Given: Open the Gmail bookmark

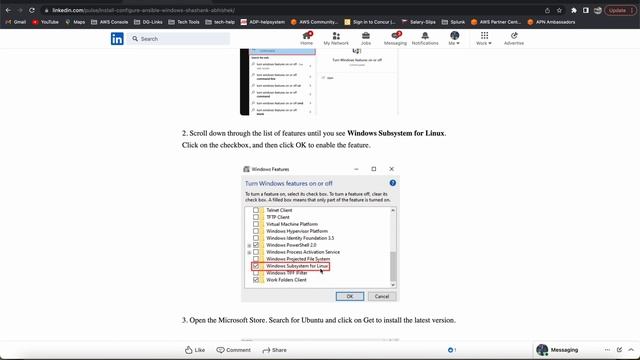Looking at the screenshot, I should [x=16, y=22].
